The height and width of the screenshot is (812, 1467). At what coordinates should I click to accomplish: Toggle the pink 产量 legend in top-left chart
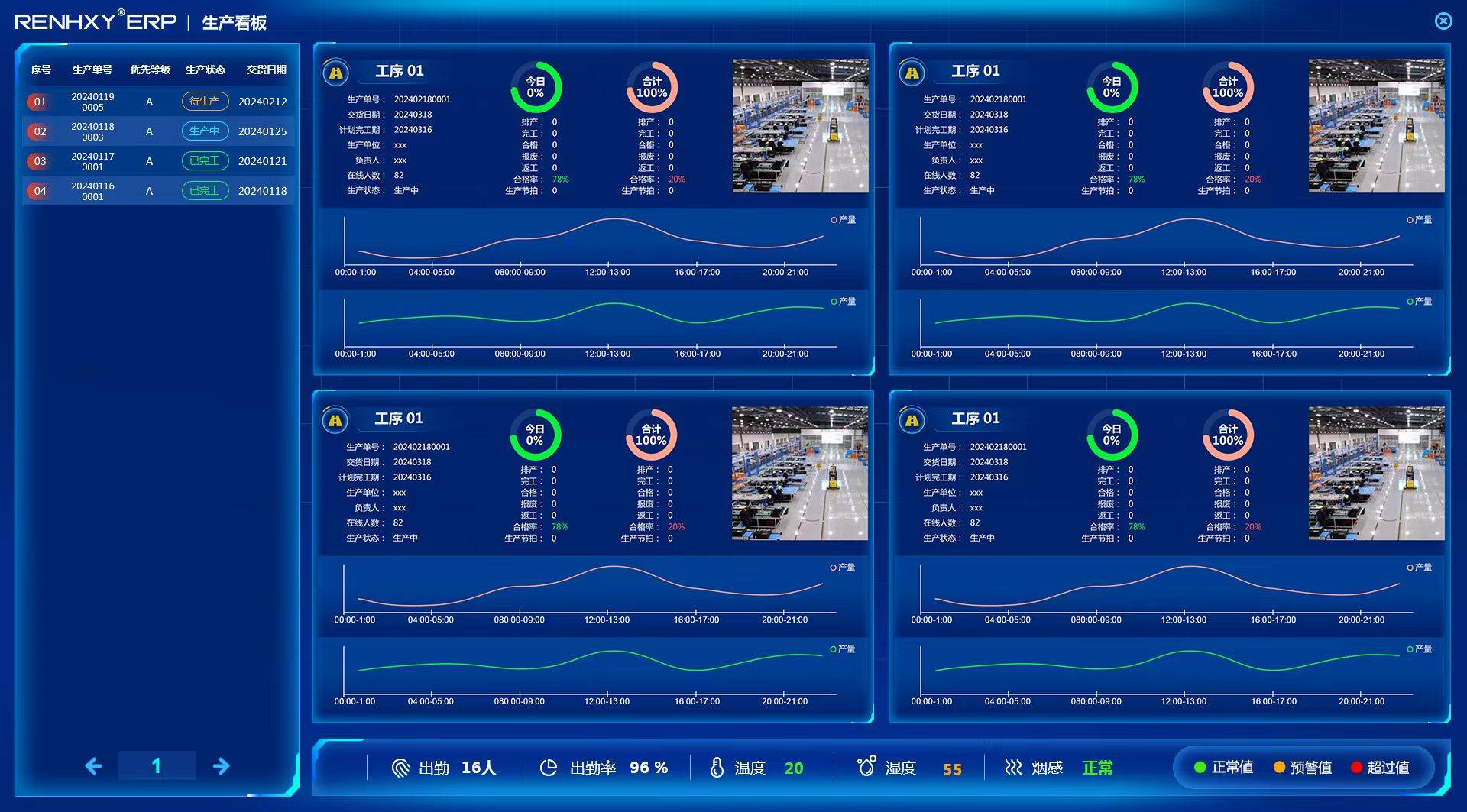[x=844, y=220]
